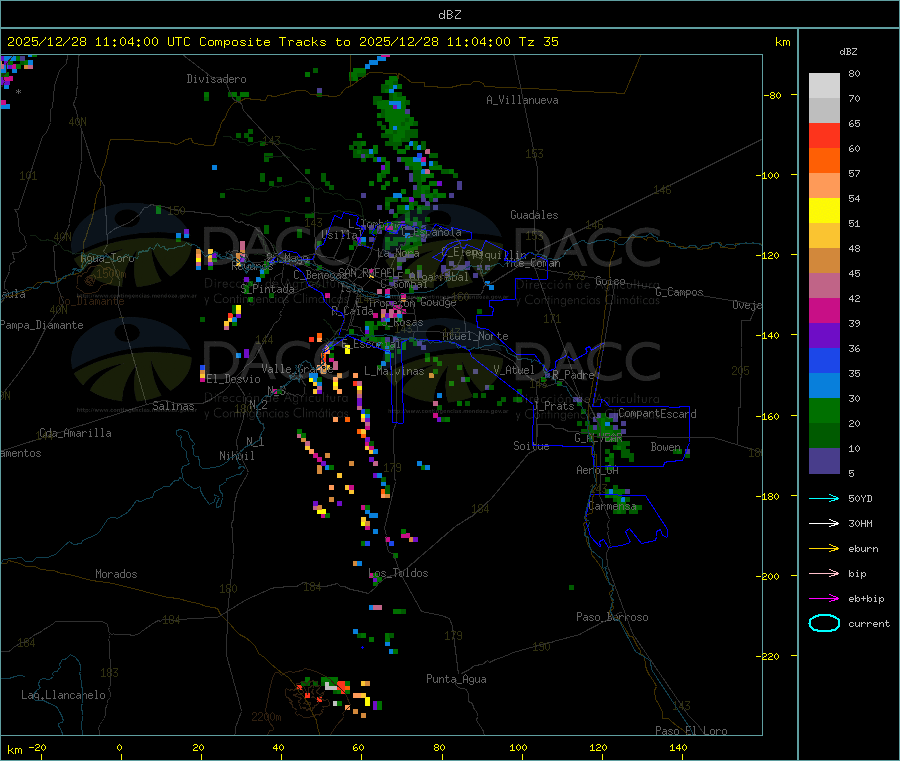Click the S_Pintada label

coord(267,289)
